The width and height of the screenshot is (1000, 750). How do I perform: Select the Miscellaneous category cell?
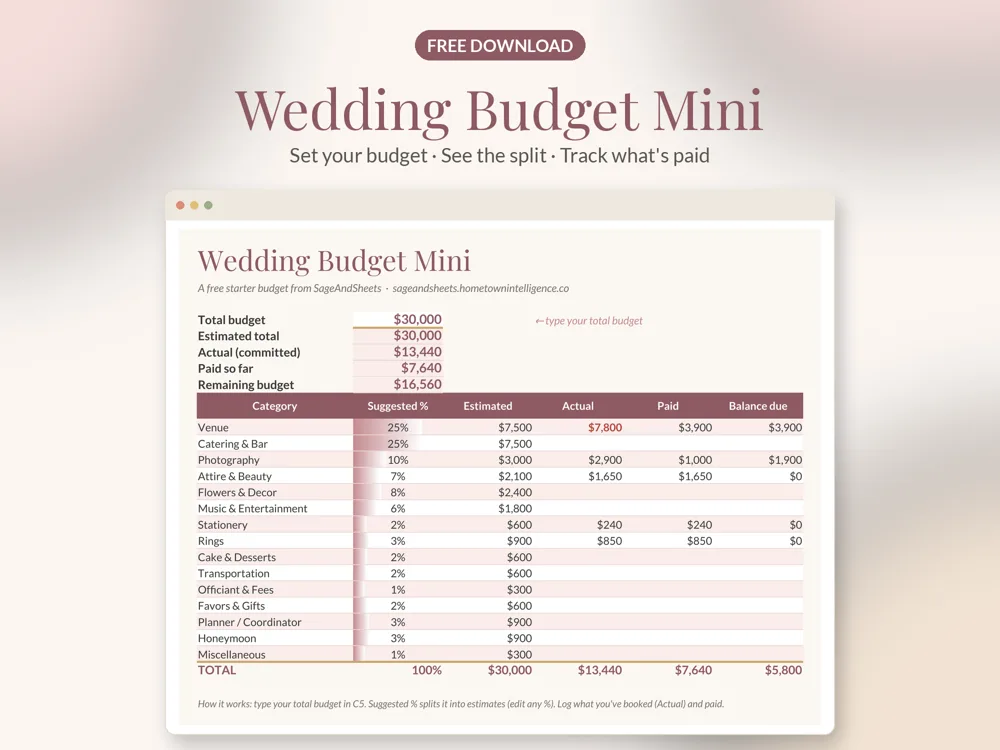pyautogui.click(x=274, y=654)
